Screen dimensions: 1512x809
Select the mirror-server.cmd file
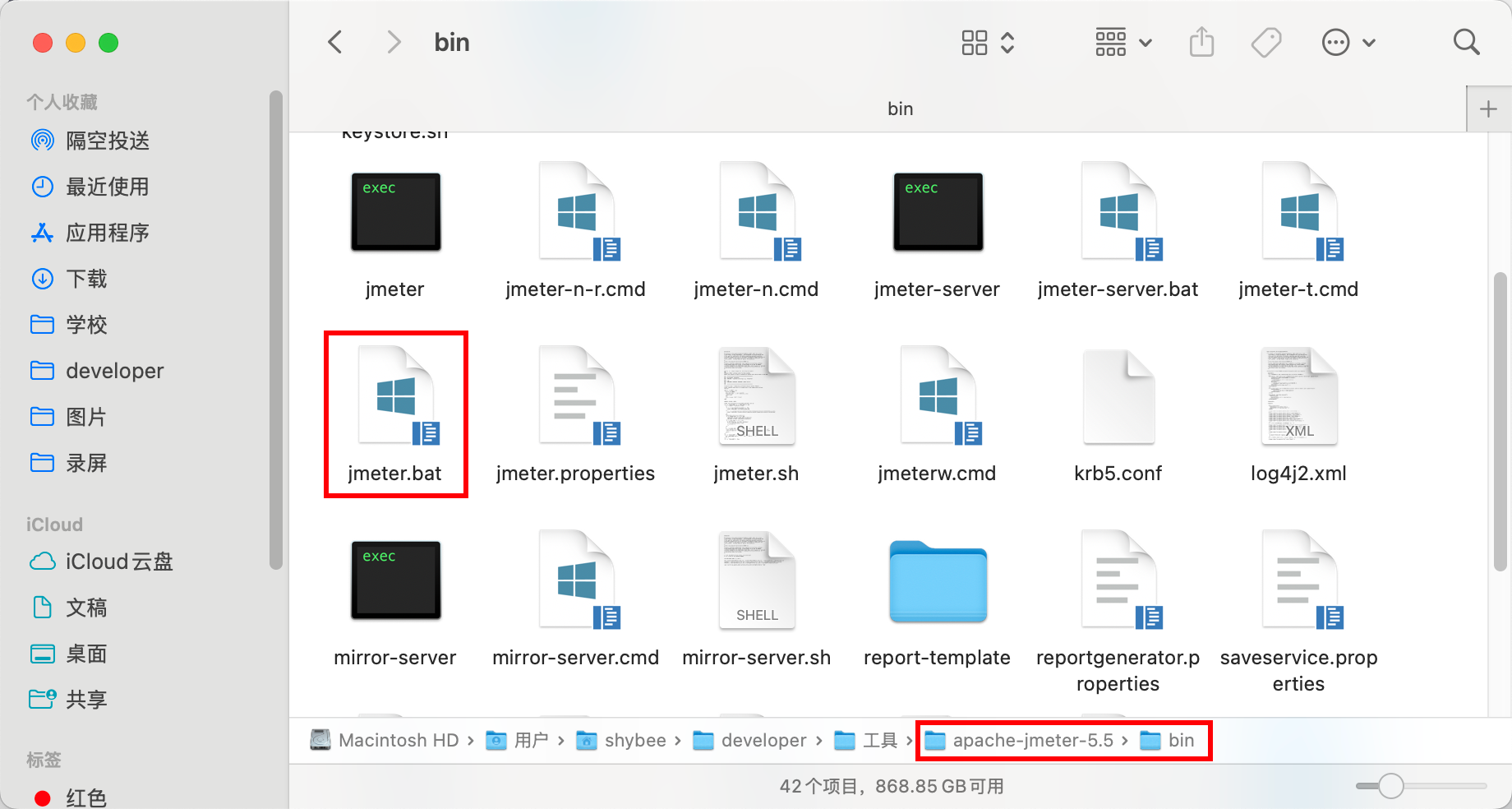pos(575,599)
